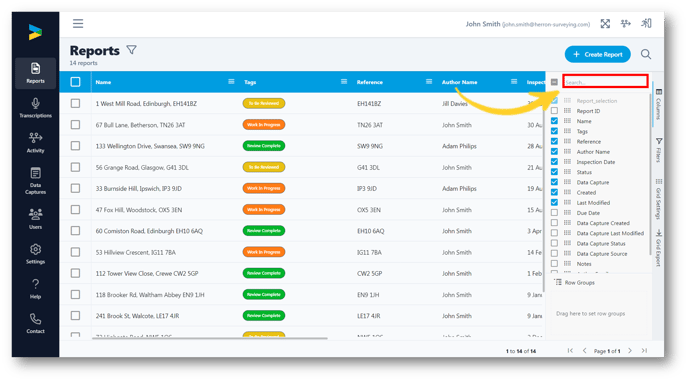Click the columns Search input field
Viewport: 688px width, 381px height.
pos(605,82)
